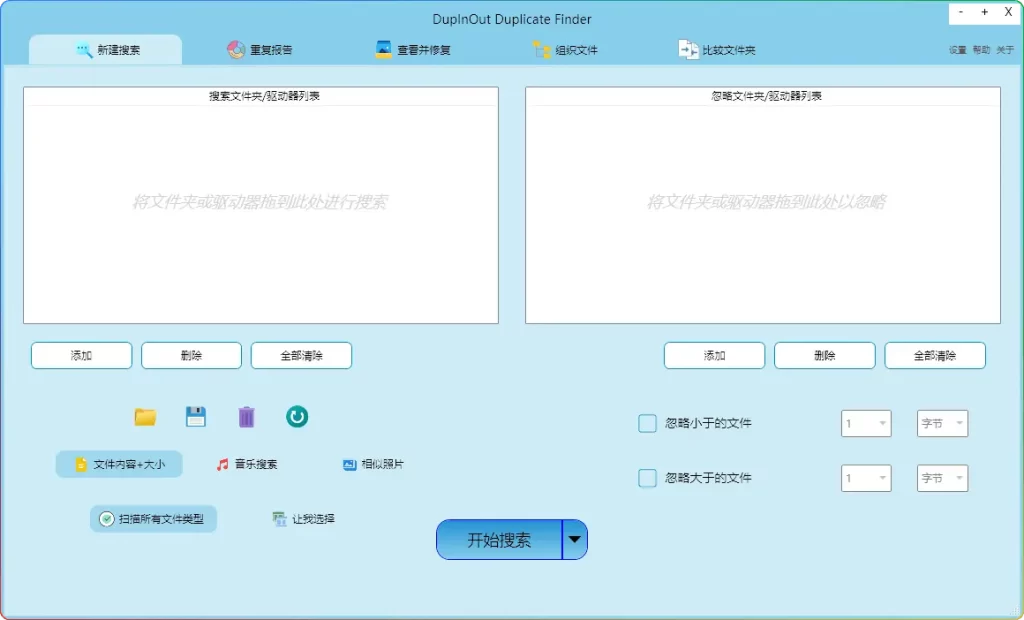Click the folder tree icon on 组织文件
This screenshot has width=1024, height=620.
pos(541,50)
